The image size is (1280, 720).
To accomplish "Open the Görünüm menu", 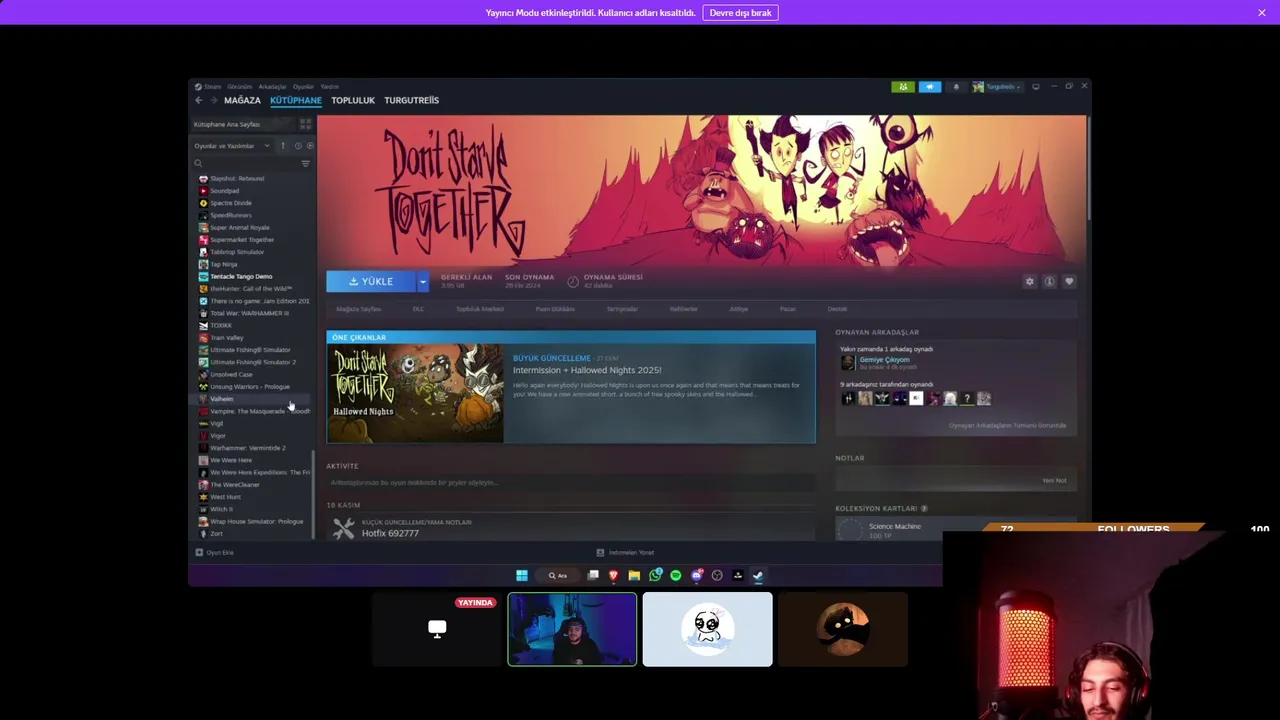I will coord(240,87).
